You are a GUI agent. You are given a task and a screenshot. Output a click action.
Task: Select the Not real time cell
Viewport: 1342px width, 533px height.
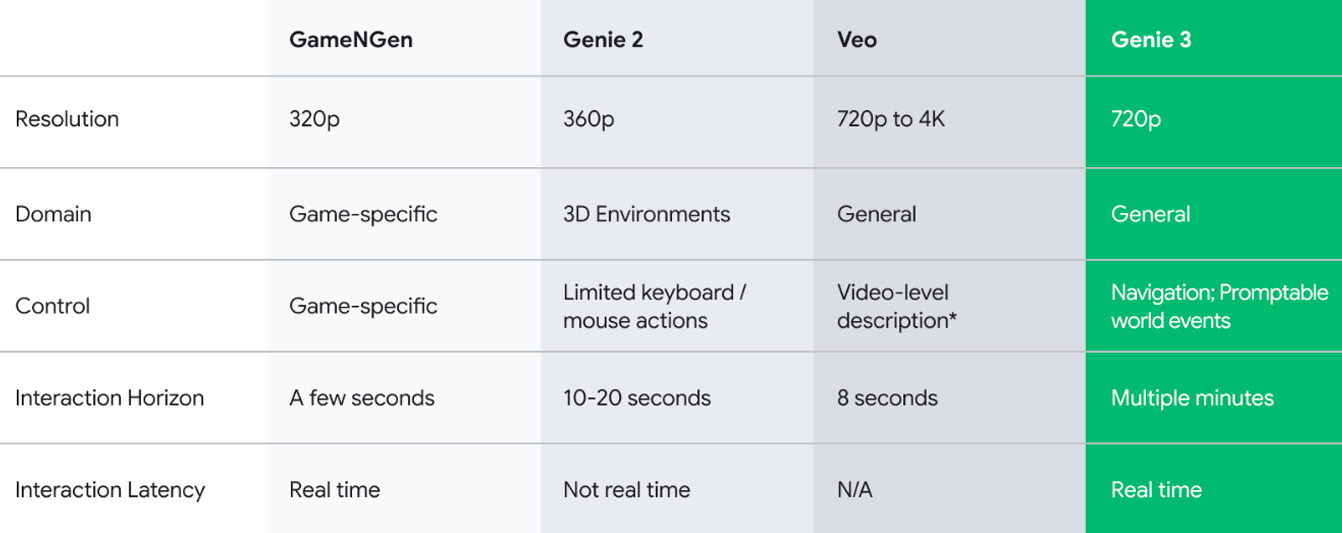point(626,490)
